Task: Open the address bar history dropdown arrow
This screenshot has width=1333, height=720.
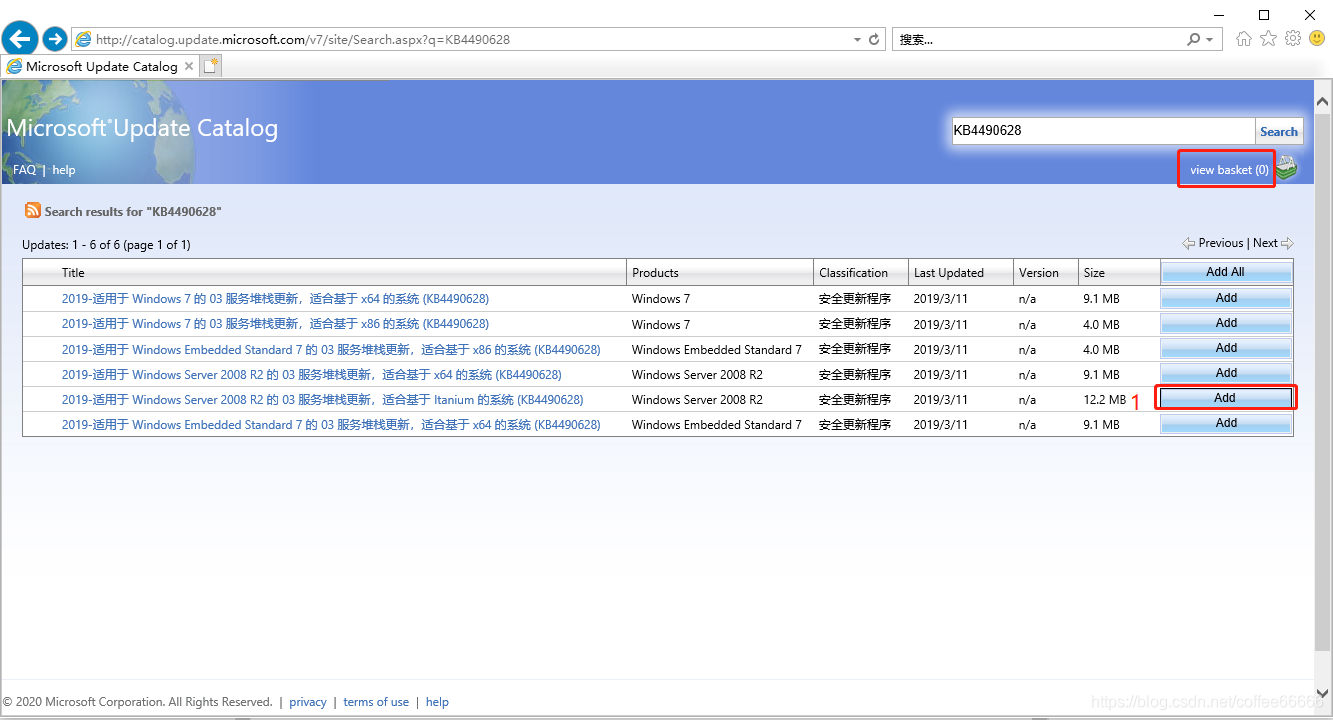Action: [x=857, y=40]
